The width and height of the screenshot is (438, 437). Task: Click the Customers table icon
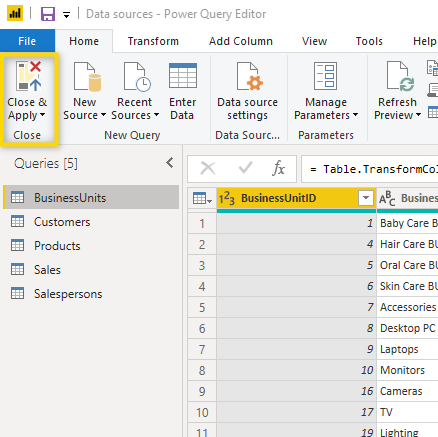[x=17, y=221]
